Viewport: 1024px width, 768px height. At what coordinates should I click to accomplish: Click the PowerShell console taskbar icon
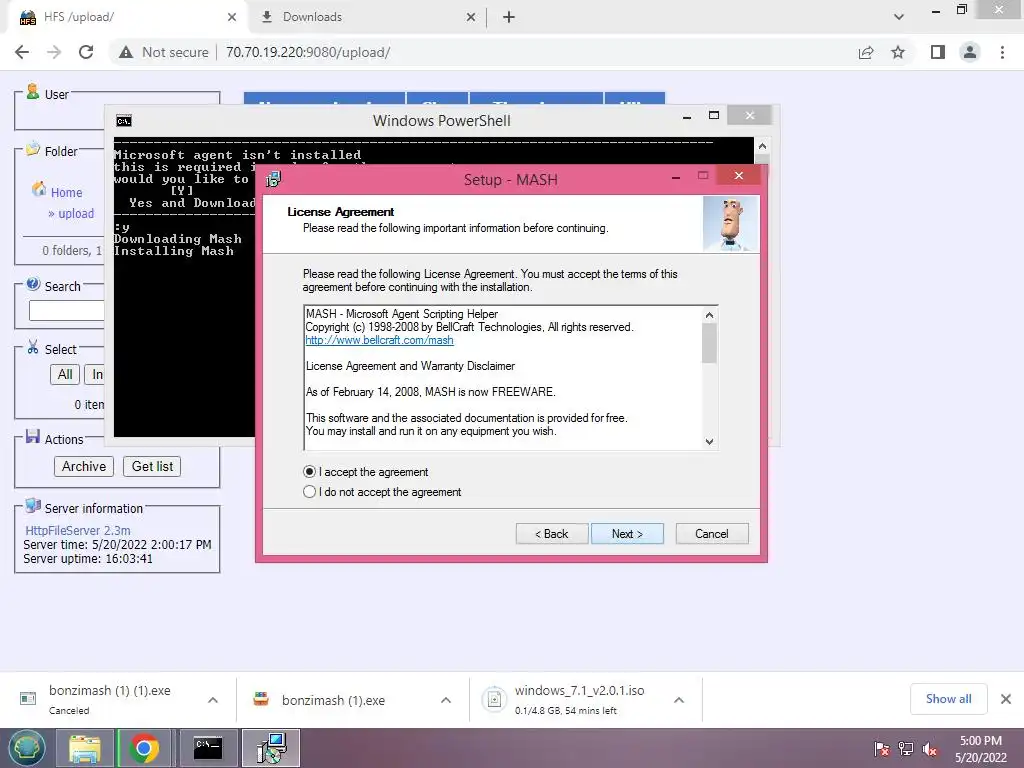point(208,748)
